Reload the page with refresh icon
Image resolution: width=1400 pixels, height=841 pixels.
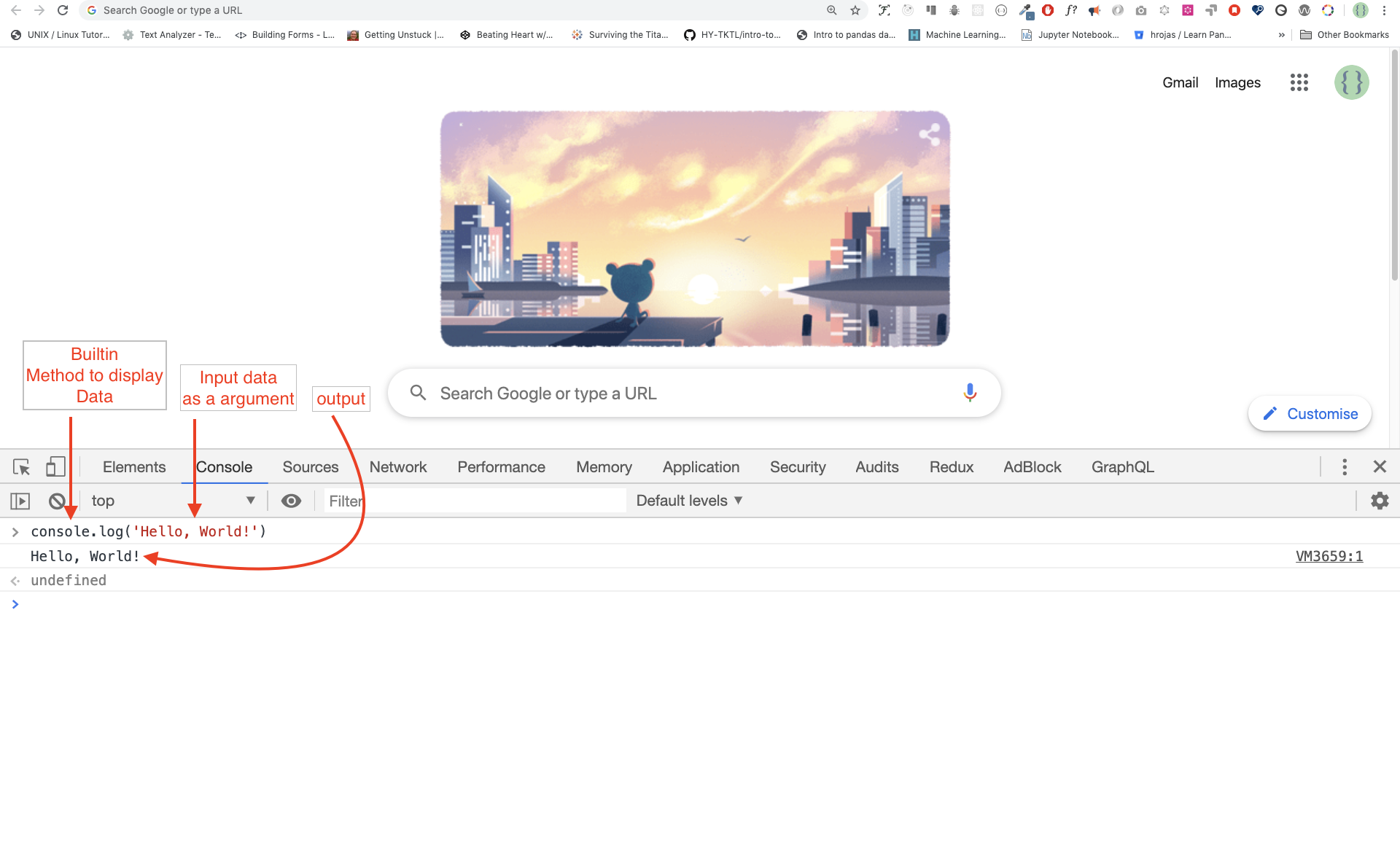point(63,10)
